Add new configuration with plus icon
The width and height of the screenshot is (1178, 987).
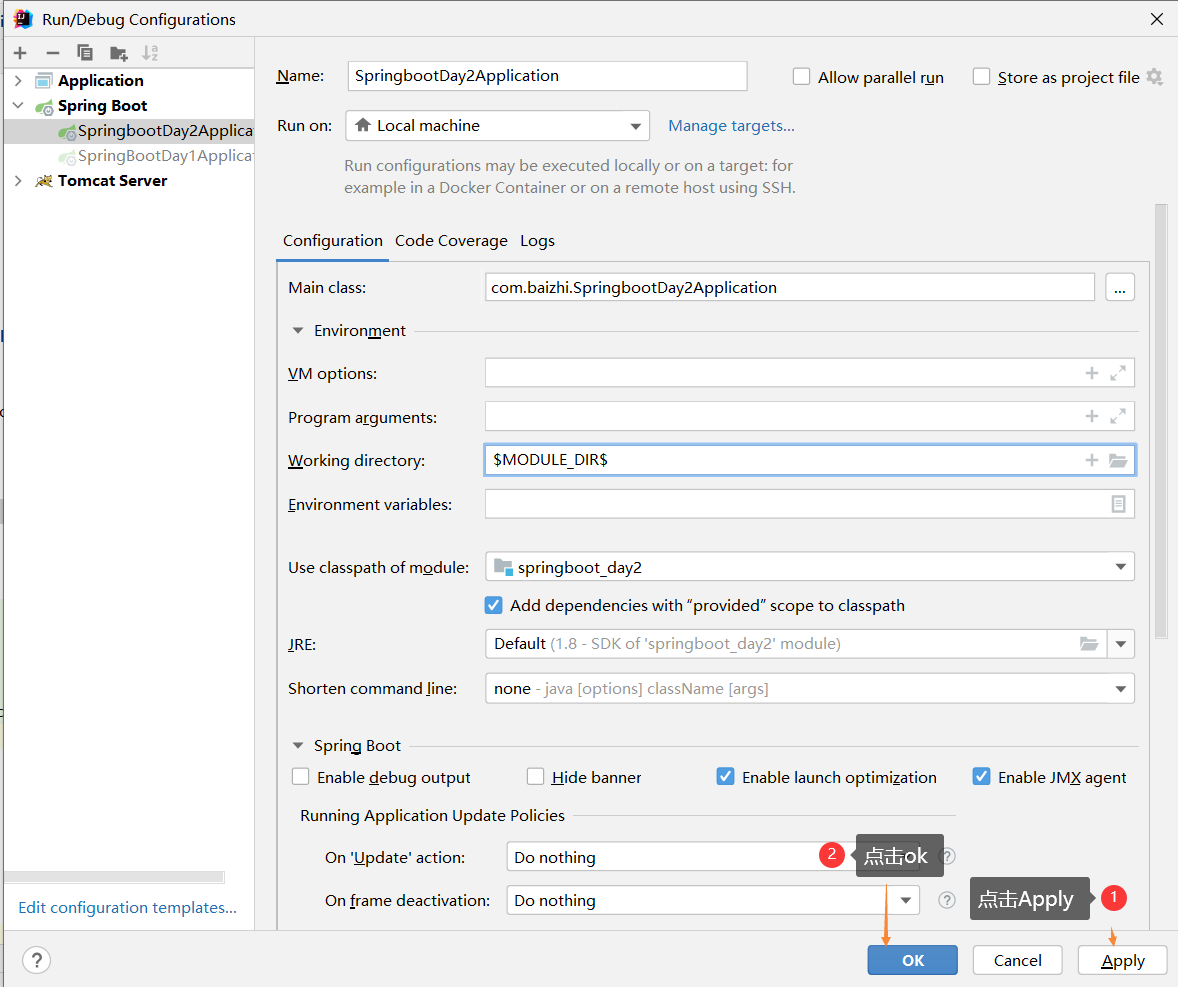pos(20,53)
